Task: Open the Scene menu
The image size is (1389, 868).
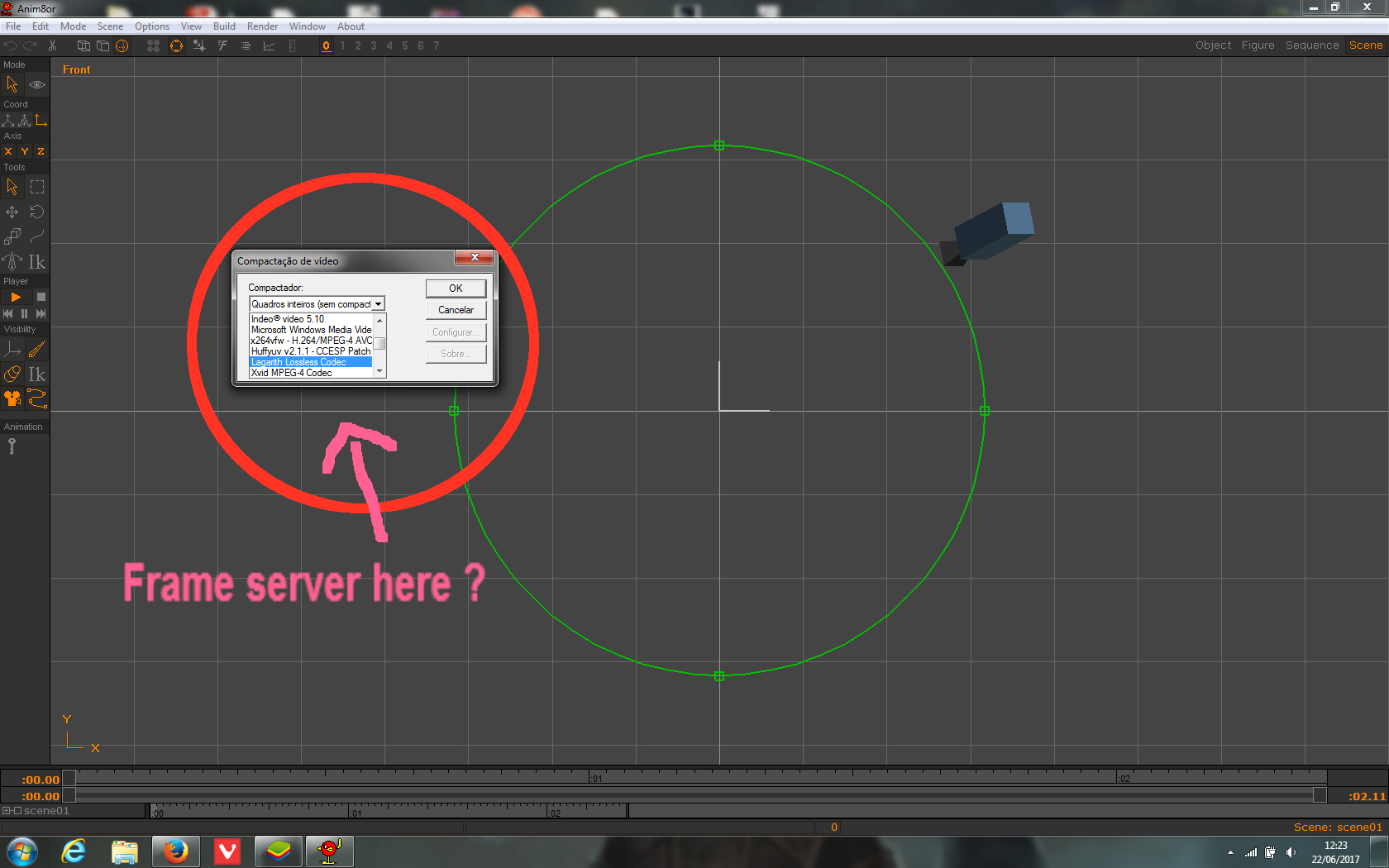Action: tap(110, 26)
